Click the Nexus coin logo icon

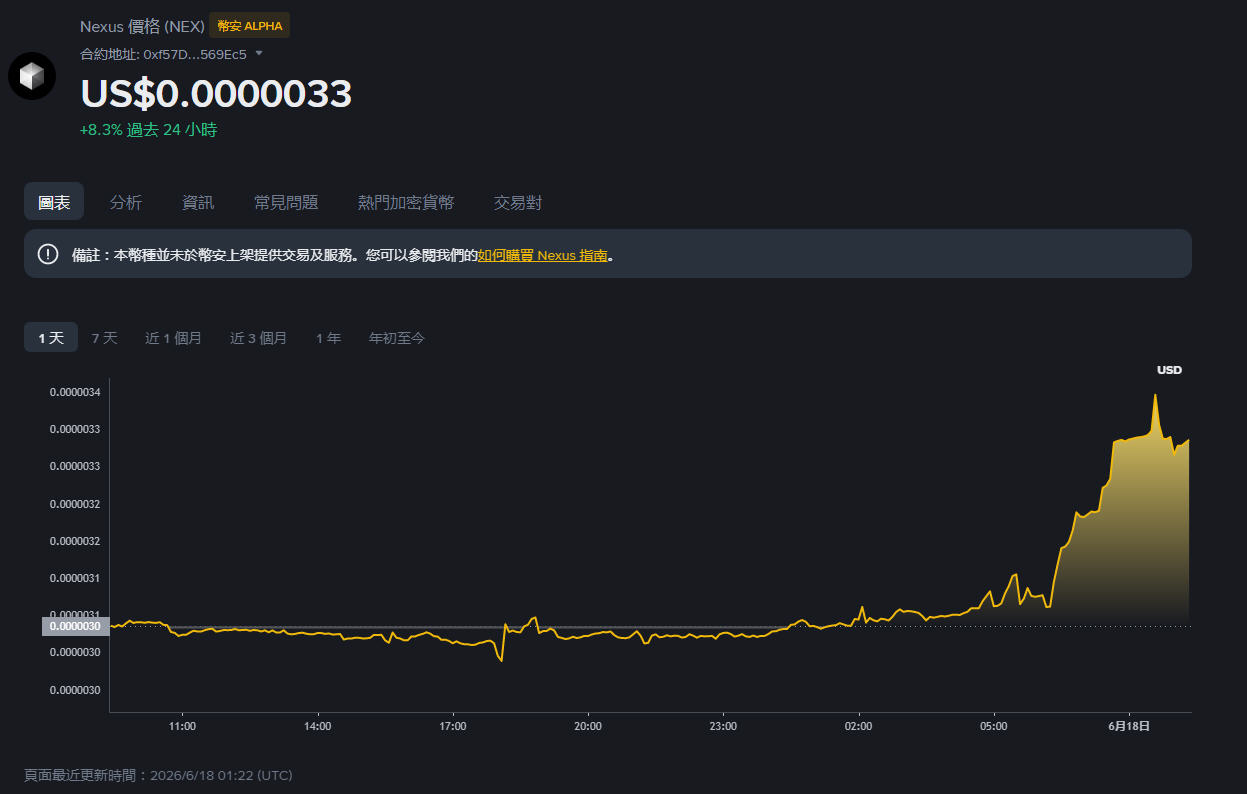[x=32, y=76]
